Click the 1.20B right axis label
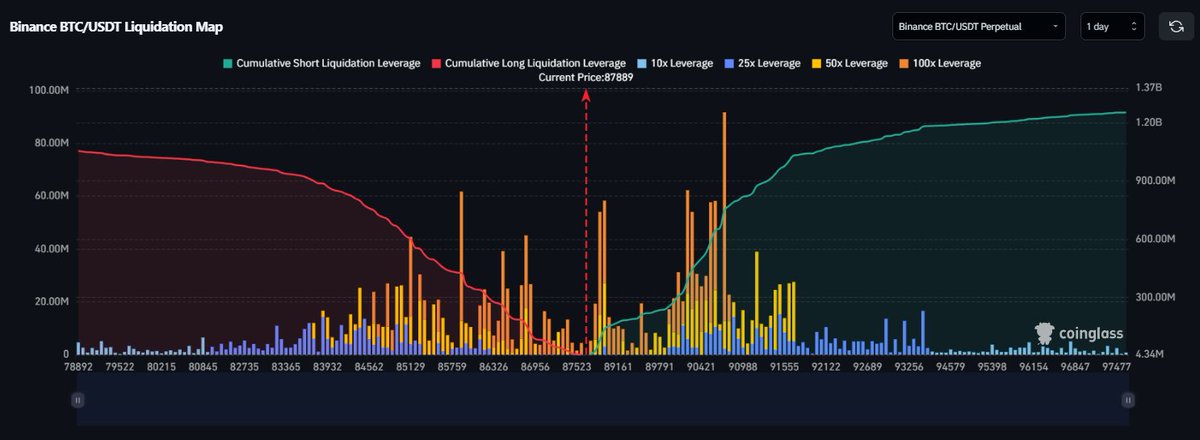 pos(1148,122)
